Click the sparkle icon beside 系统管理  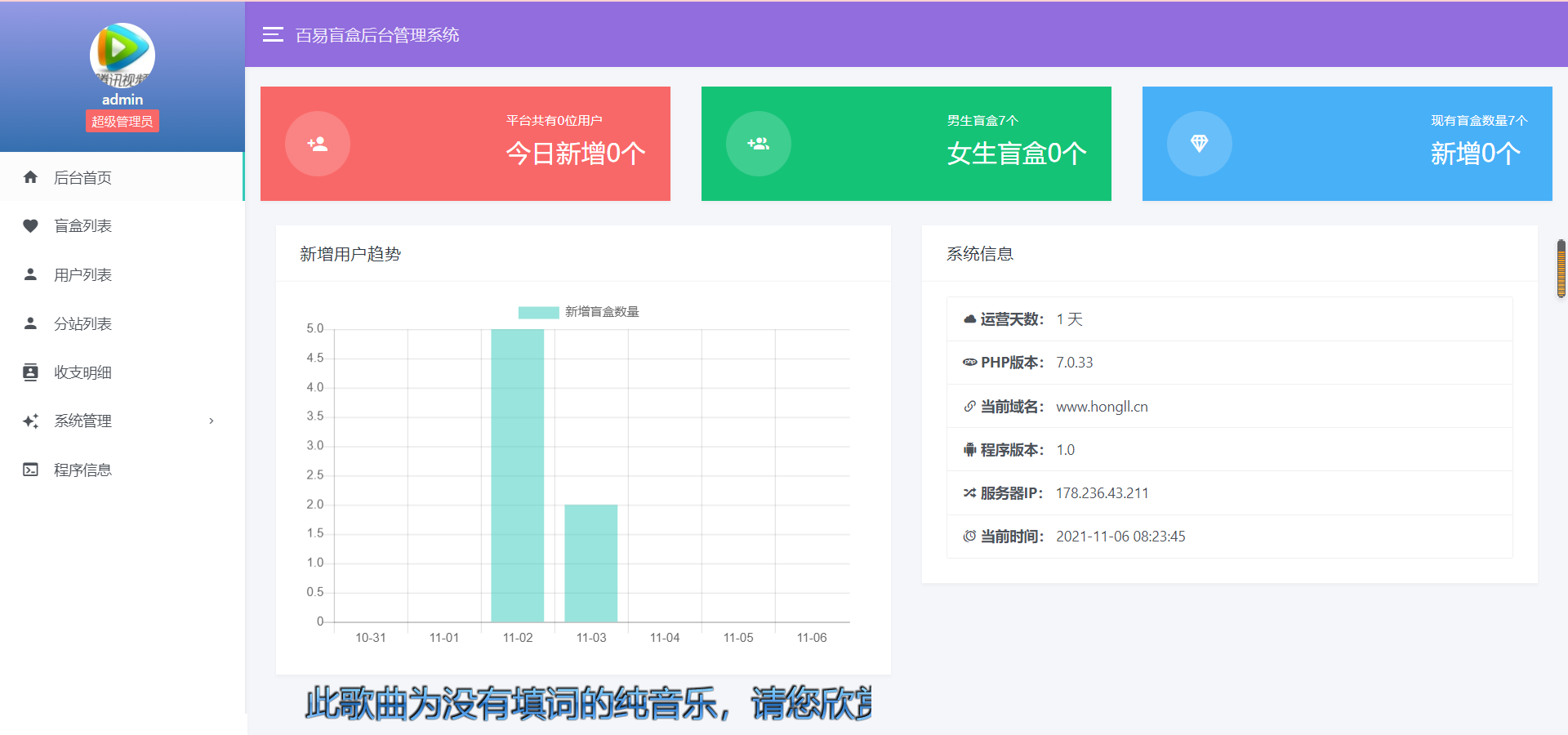coord(30,421)
